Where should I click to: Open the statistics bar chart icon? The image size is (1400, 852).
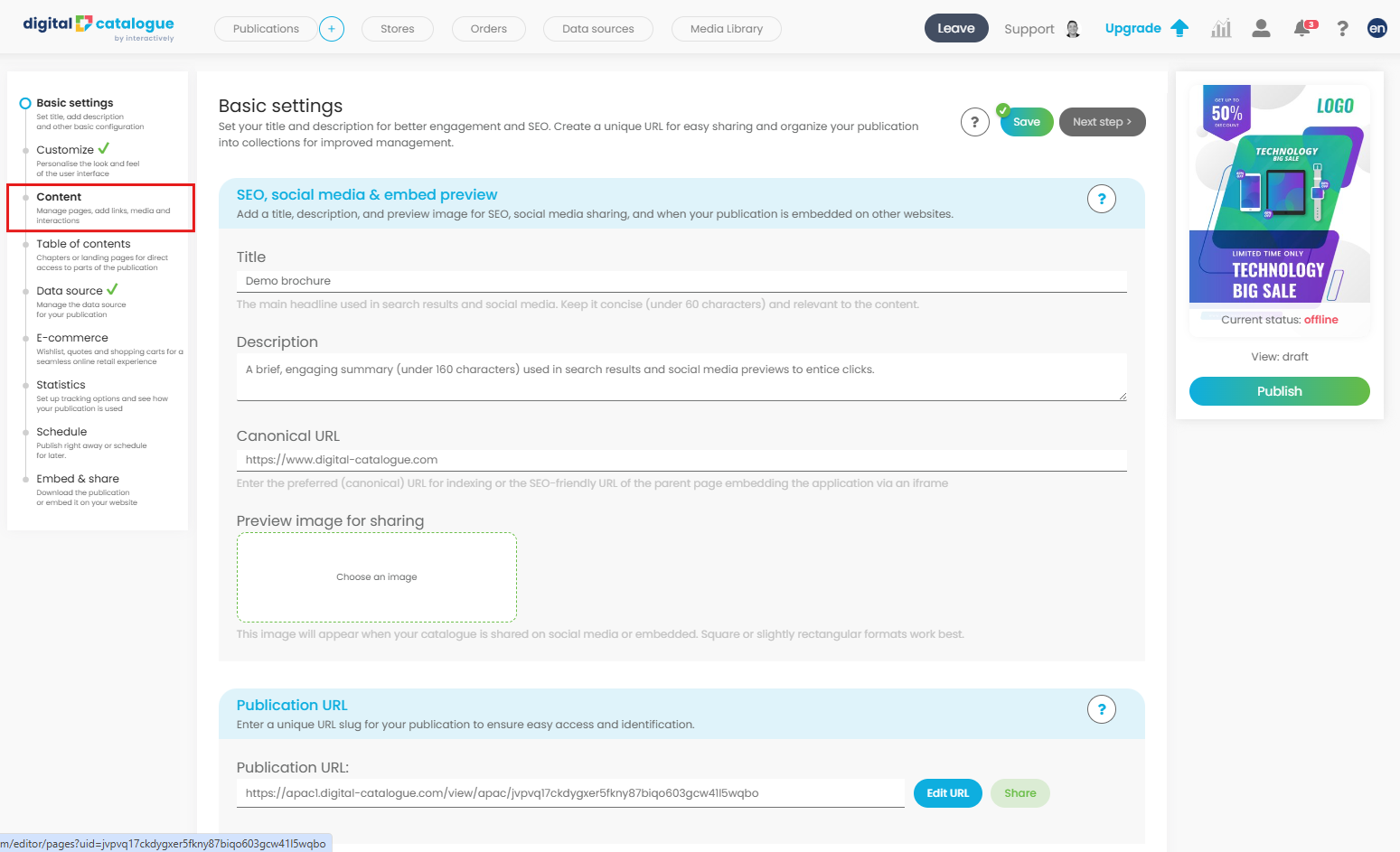click(x=1221, y=28)
